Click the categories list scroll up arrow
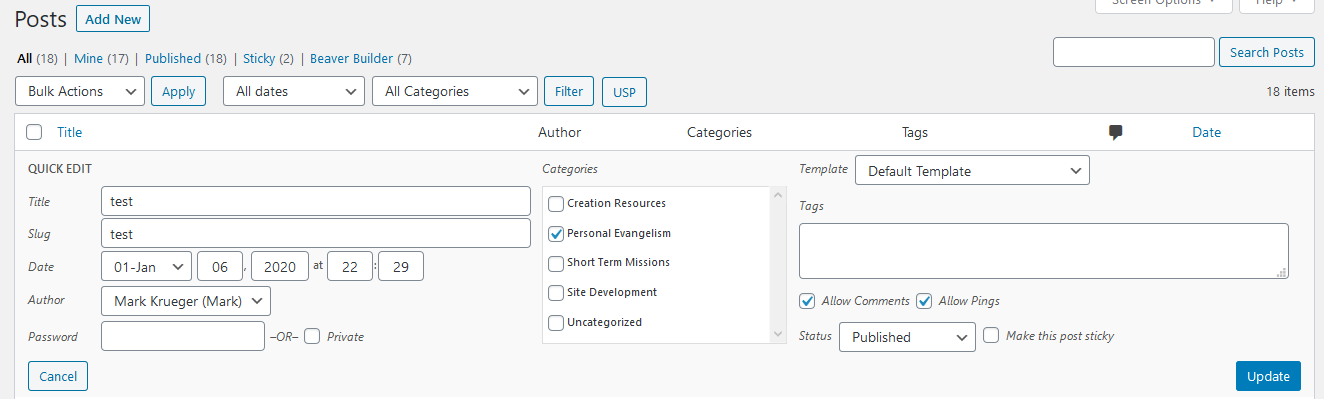Image resolution: width=1324 pixels, height=399 pixels. coord(778,195)
